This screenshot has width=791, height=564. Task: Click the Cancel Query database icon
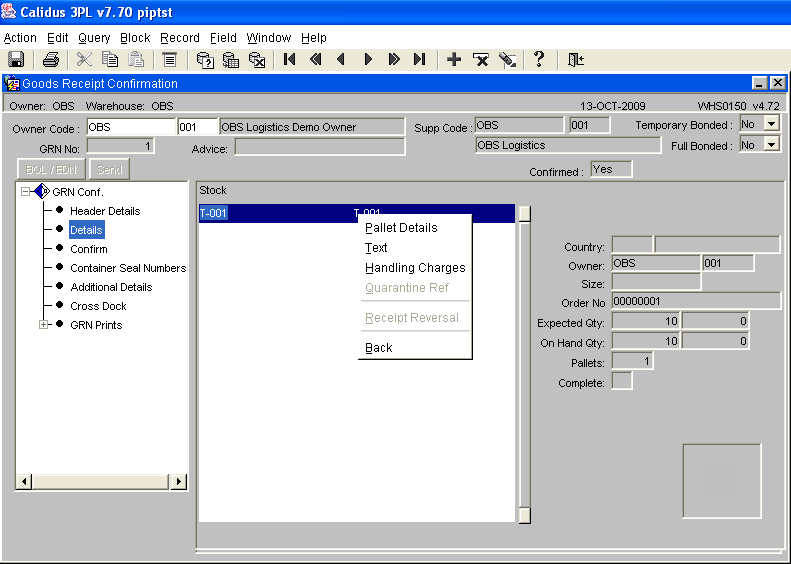click(x=257, y=60)
